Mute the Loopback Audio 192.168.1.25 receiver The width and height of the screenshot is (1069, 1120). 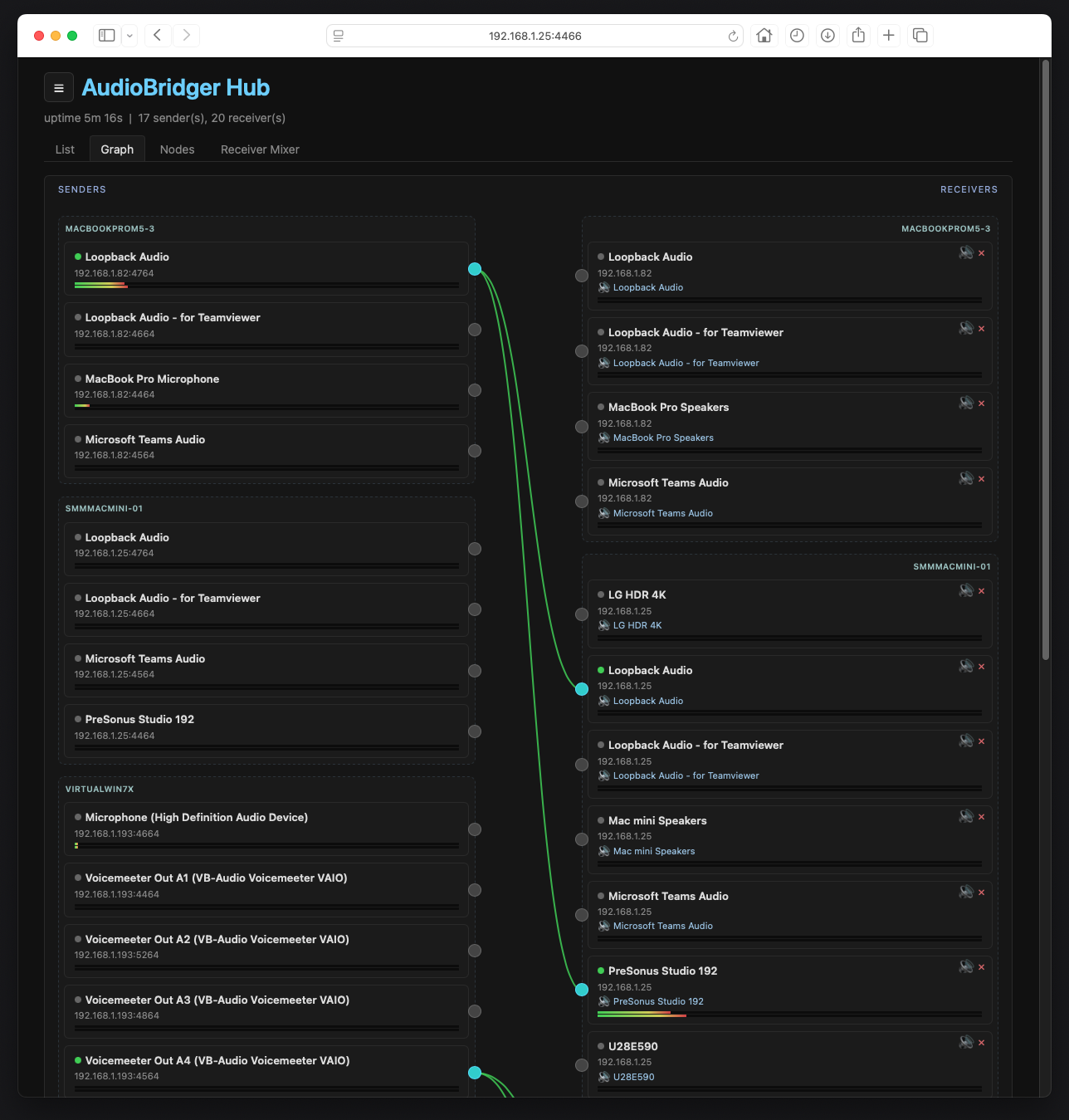click(x=966, y=666)
